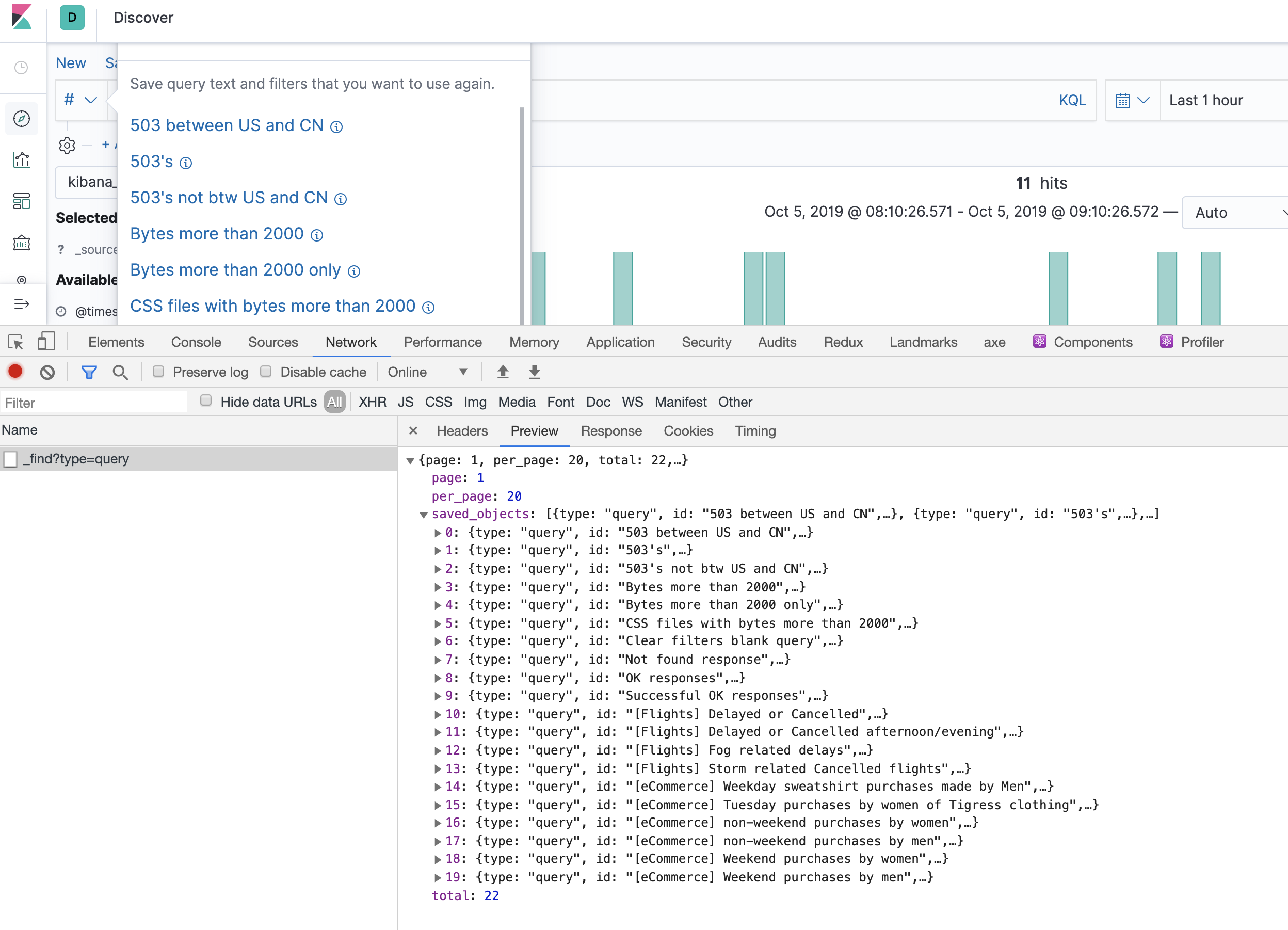This screenshot has height=930, width=1288.
Task: Open the Visualize chart icon
Action: coord(21,159)
